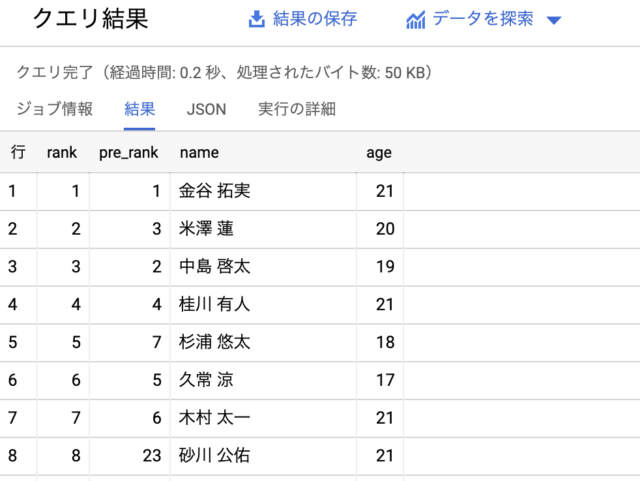Select the 結果 tab
This screenshot has height=481, width=640.
click(139, 109)
